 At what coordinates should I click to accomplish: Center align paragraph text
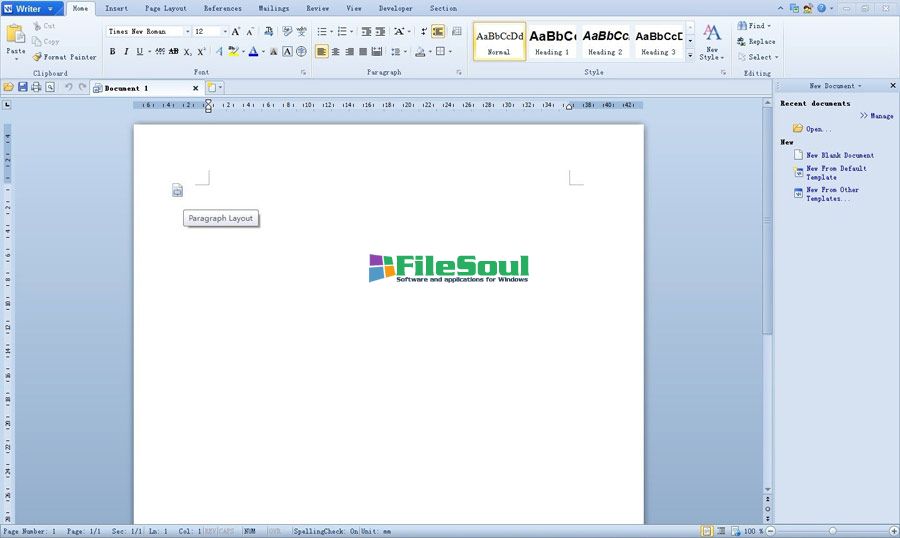coord(335,51)
